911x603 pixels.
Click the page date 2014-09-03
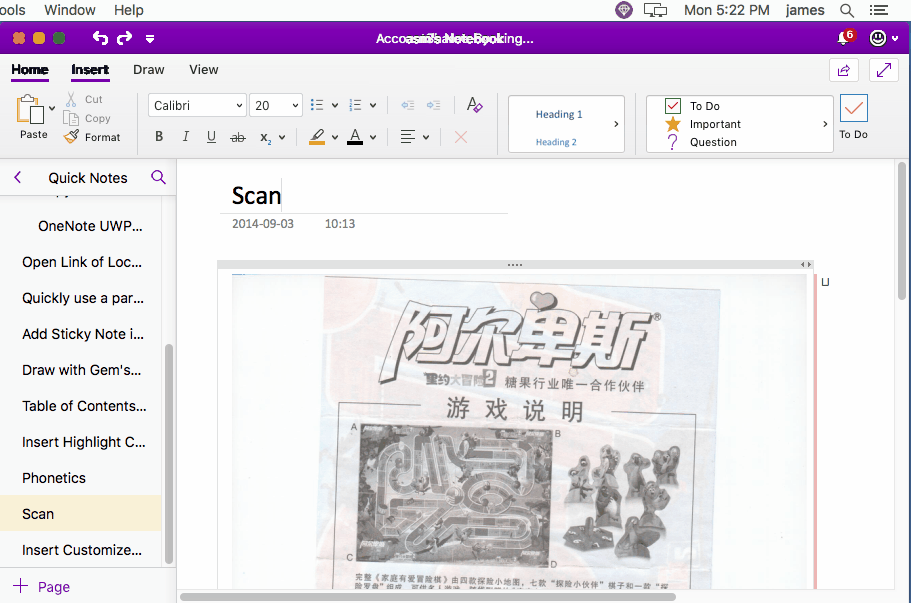coord(263,224)
